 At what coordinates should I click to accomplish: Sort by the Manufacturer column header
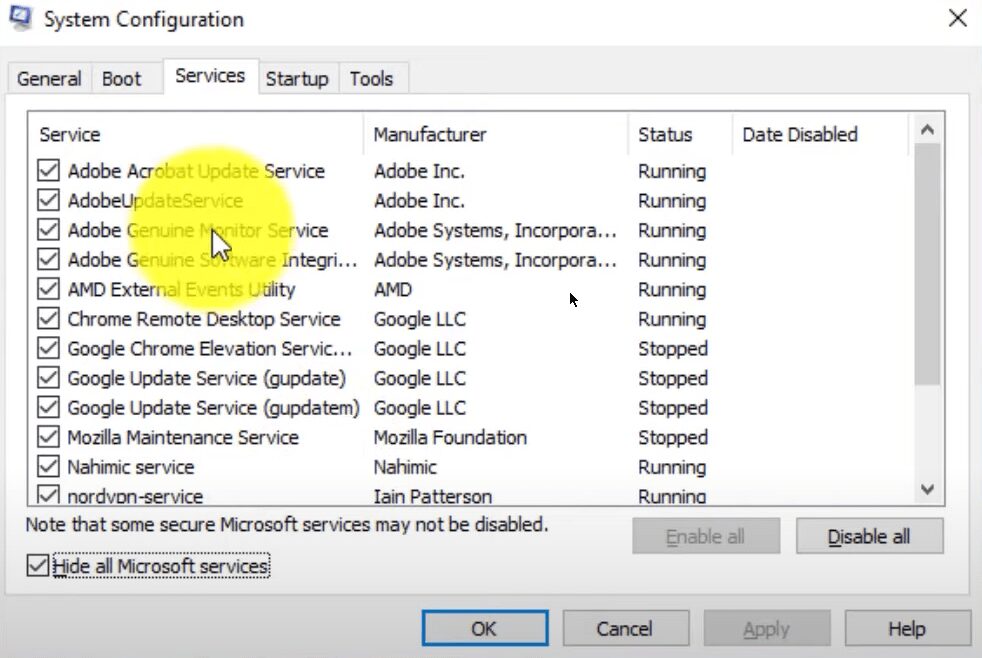tap(495, 134)
